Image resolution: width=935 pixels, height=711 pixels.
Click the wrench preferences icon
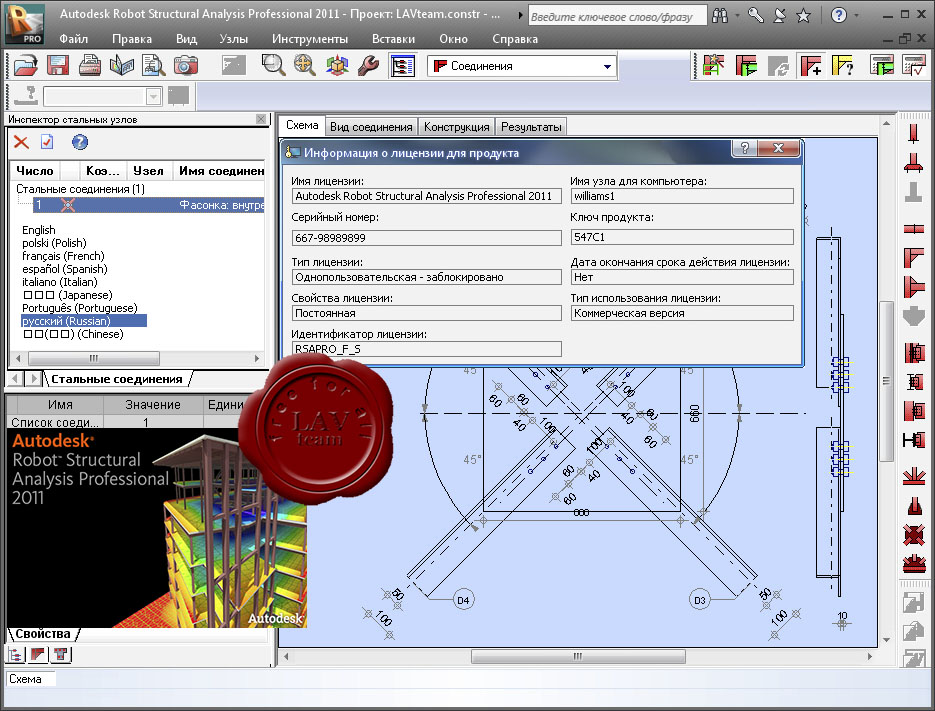click(x=369, y=65)
